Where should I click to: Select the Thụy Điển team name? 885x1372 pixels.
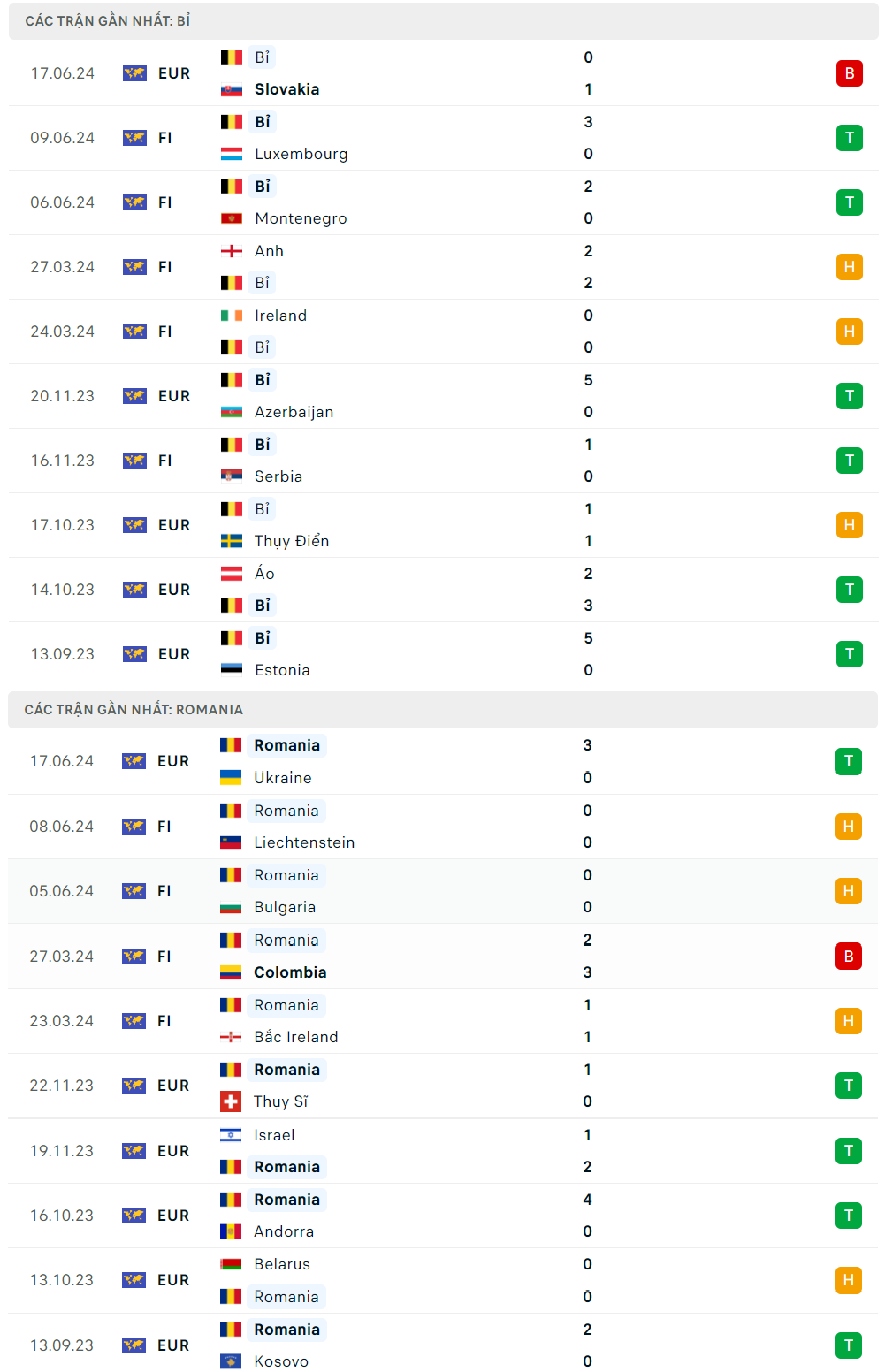tap(292, 541)
